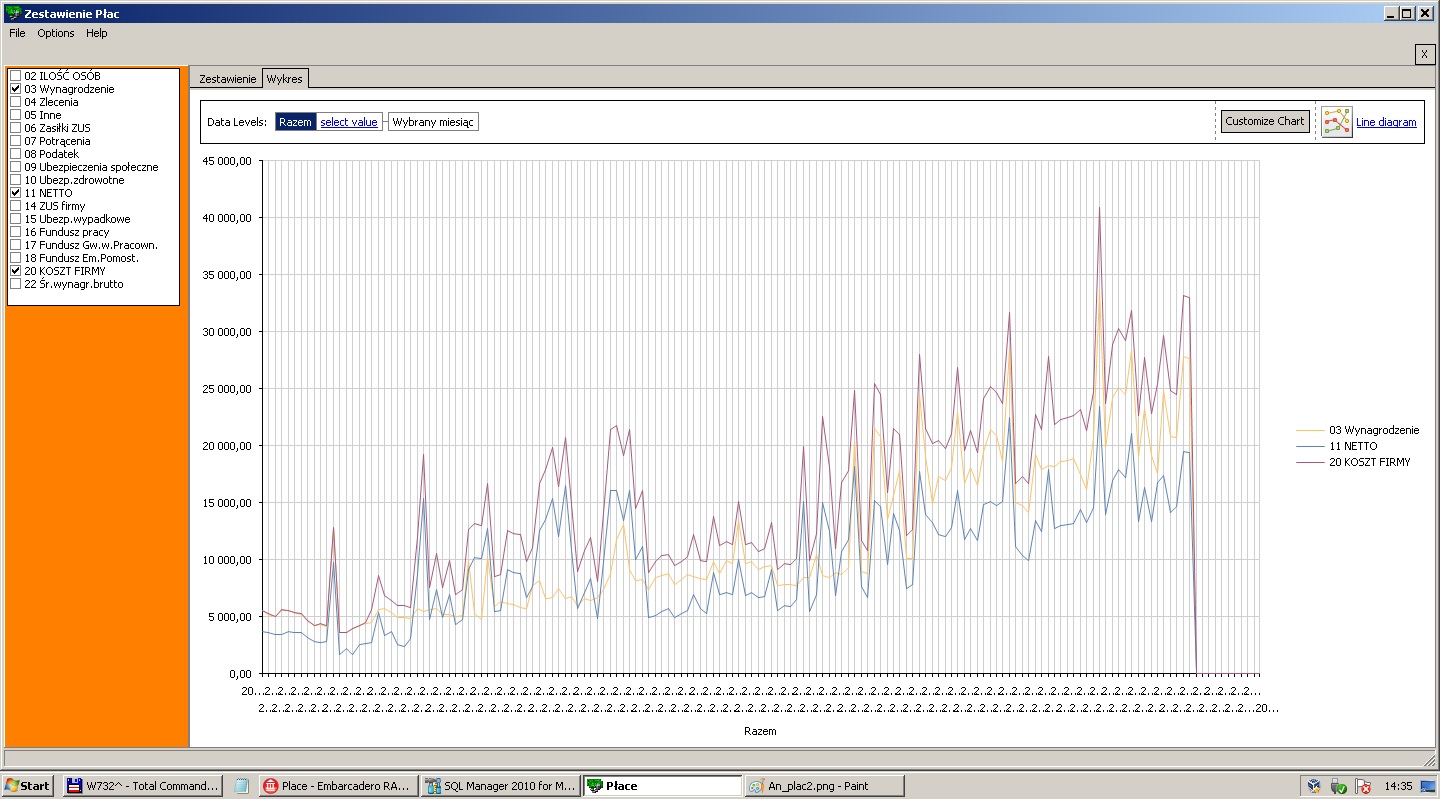This screenshot has width=1440, height=799.
Task: Uncheck the 20 KOSZT FIRMY checkbox
Action: (16, 271)
